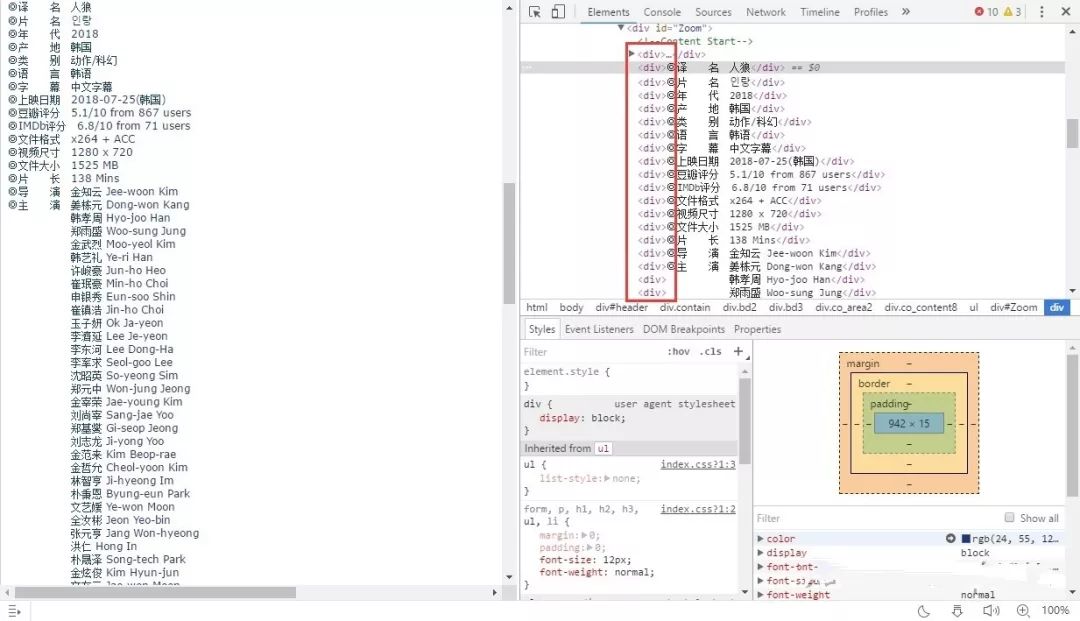1080x621 pixels.
Task: Open the Event Listeners sub-tab
Action: (x=599, y=329)
